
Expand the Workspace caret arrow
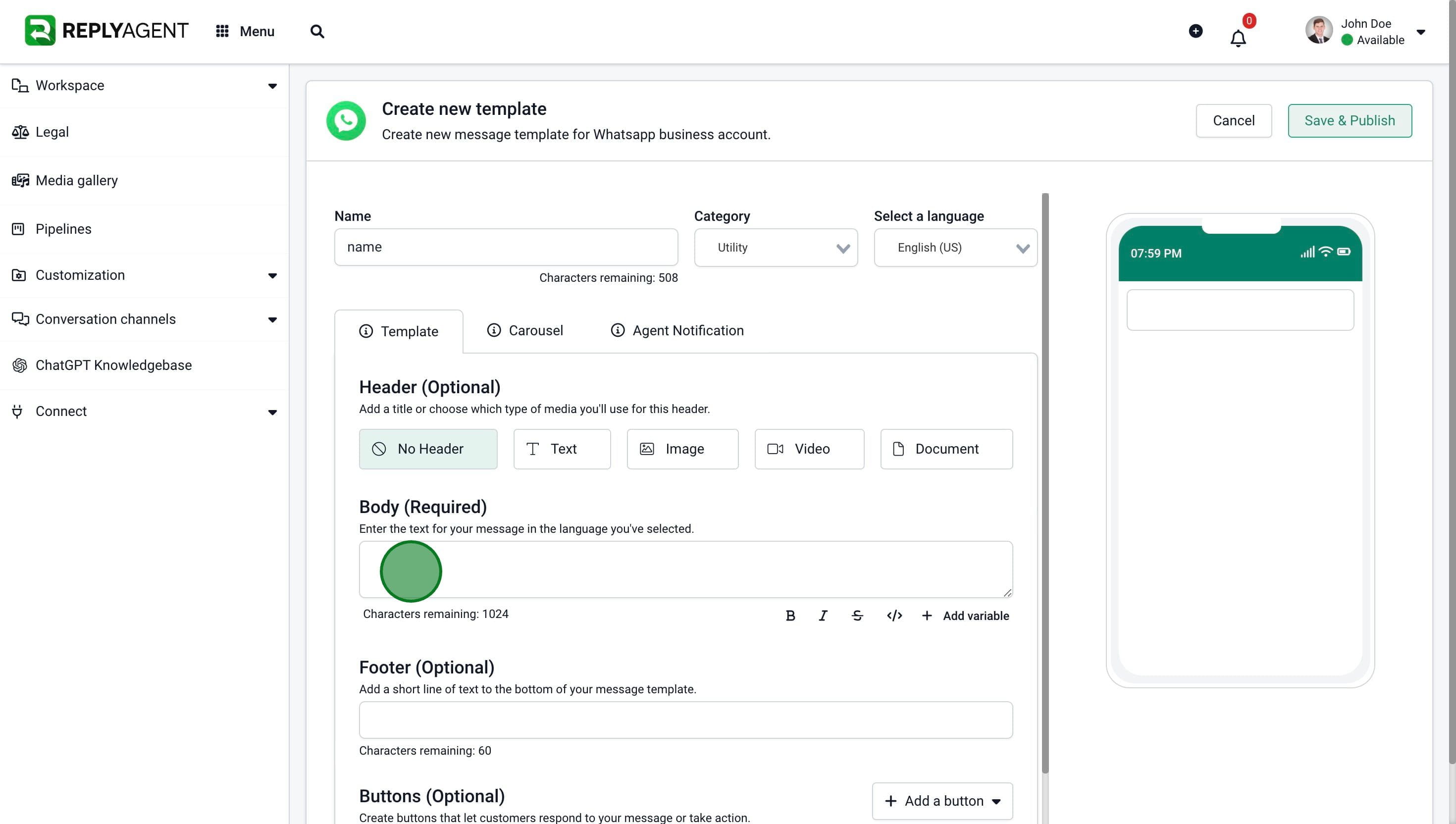(x=272, y=86)
